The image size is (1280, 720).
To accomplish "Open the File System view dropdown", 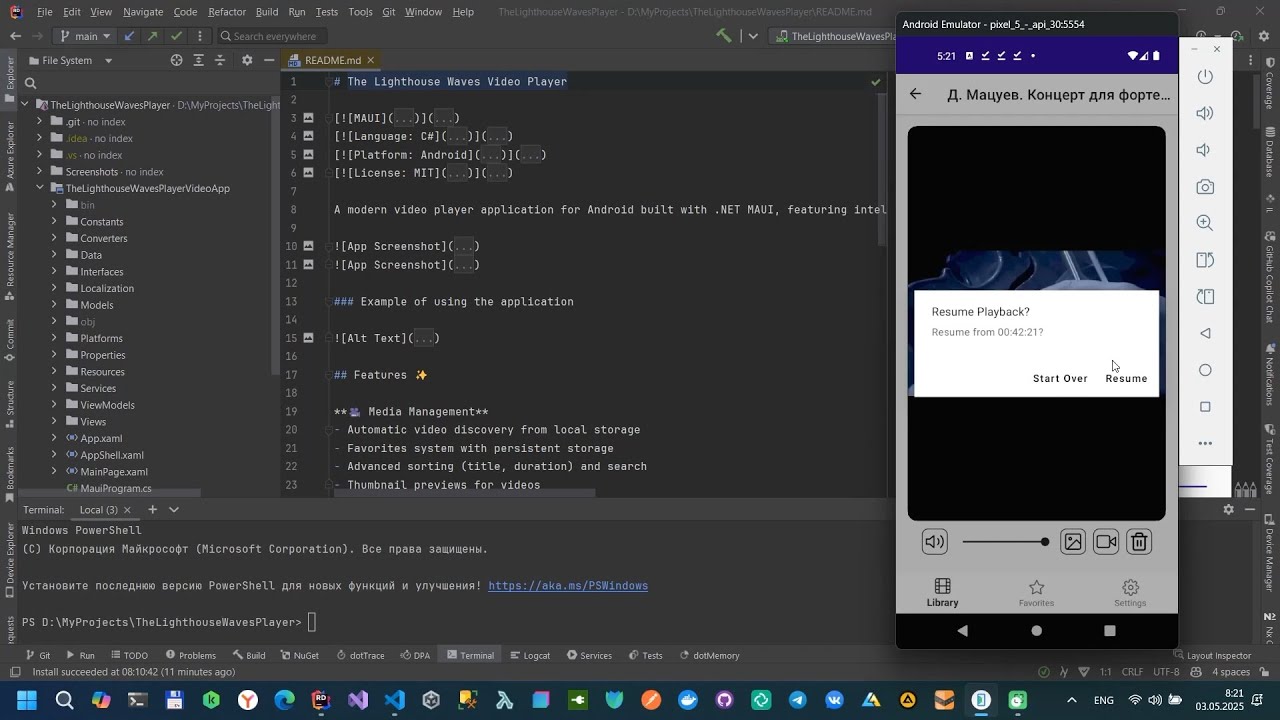I will 108,60.
